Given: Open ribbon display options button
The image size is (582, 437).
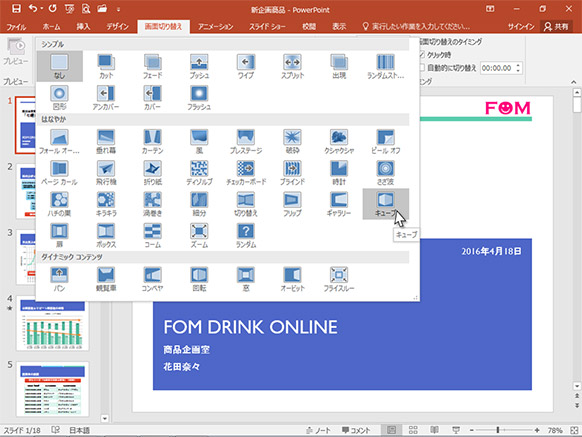Looking at the screenshot, I should [x=490, y=9].
